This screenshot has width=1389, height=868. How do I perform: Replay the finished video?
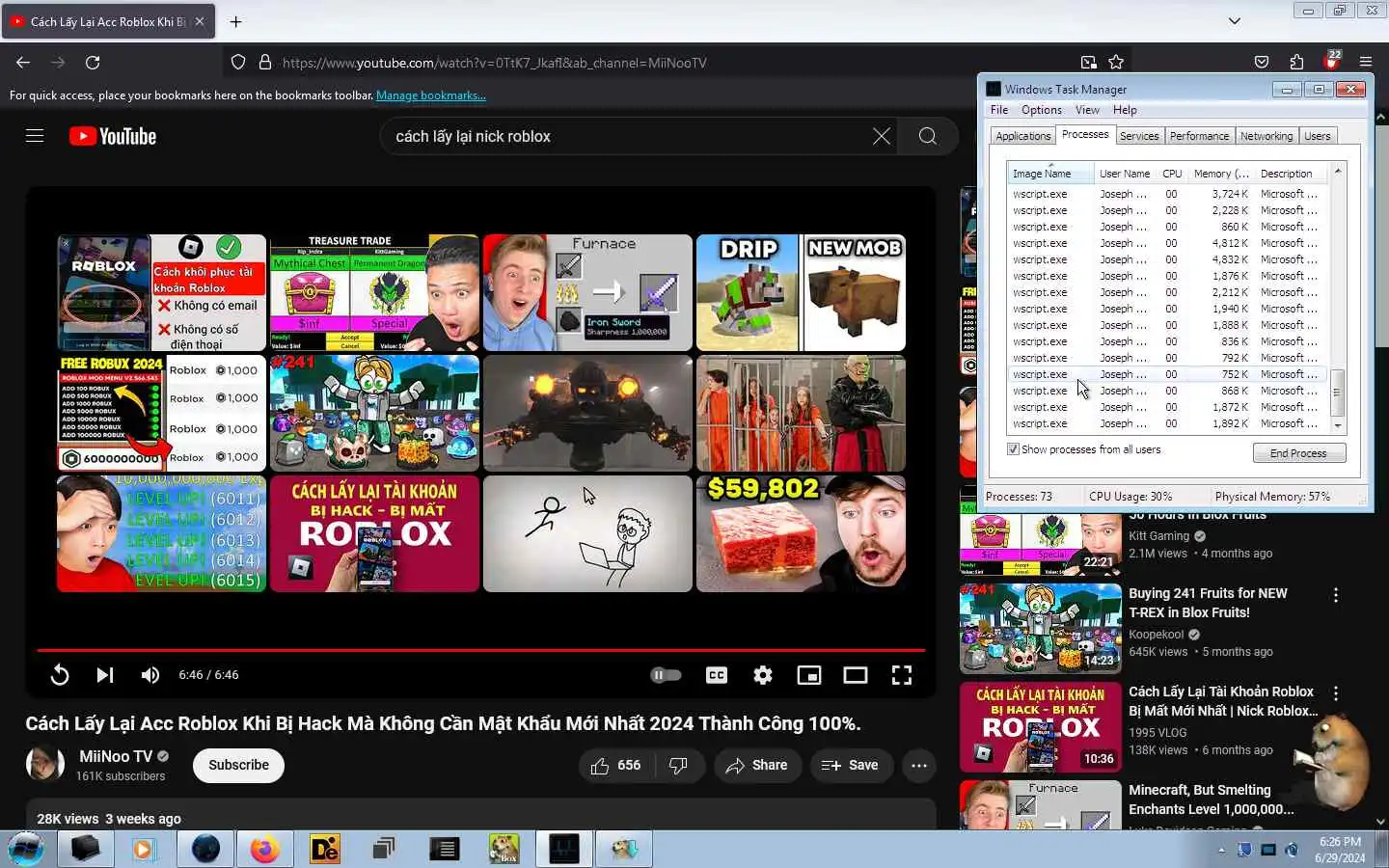tap(60, 675)
